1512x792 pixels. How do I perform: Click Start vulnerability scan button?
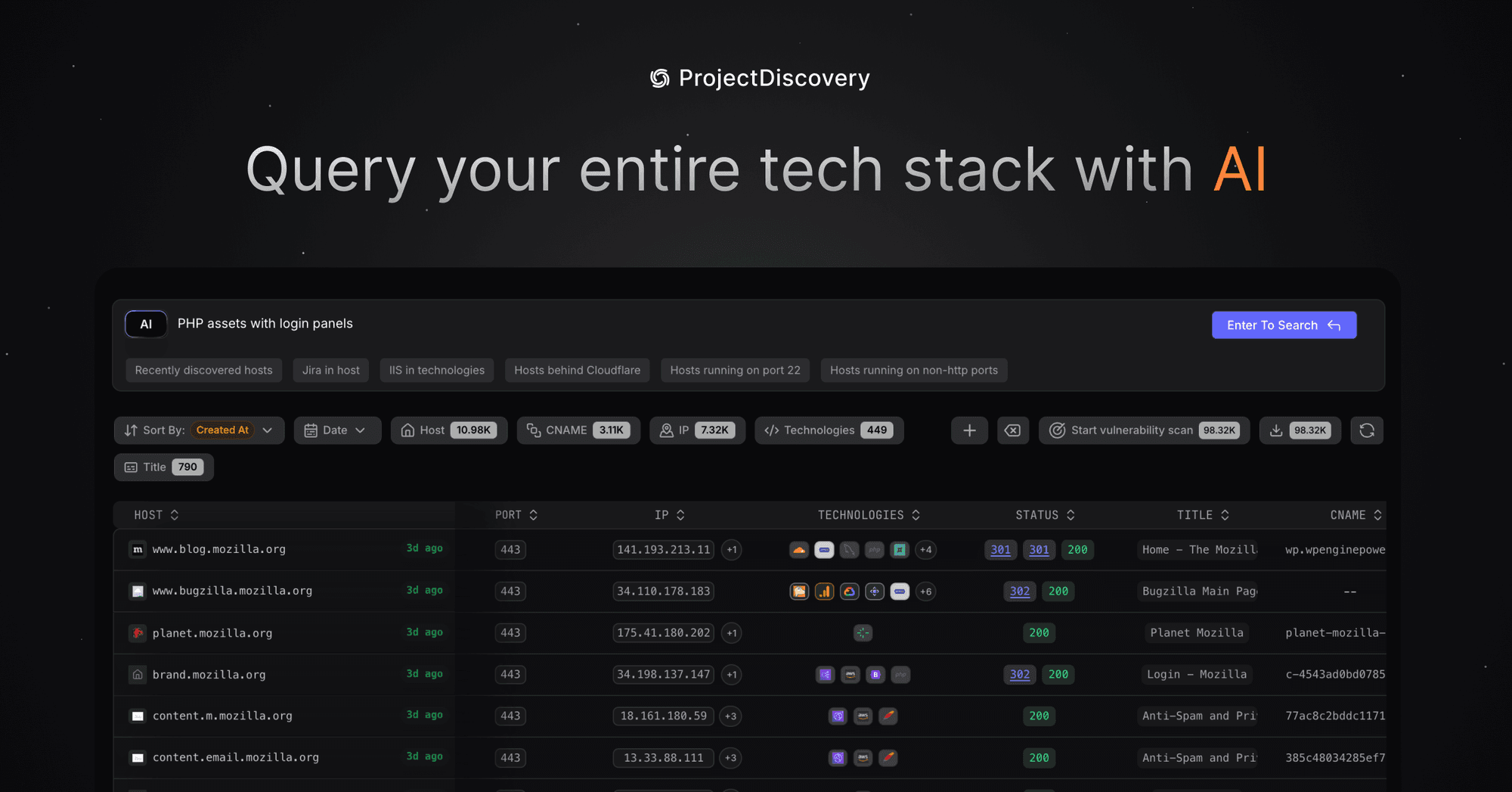1144,430
